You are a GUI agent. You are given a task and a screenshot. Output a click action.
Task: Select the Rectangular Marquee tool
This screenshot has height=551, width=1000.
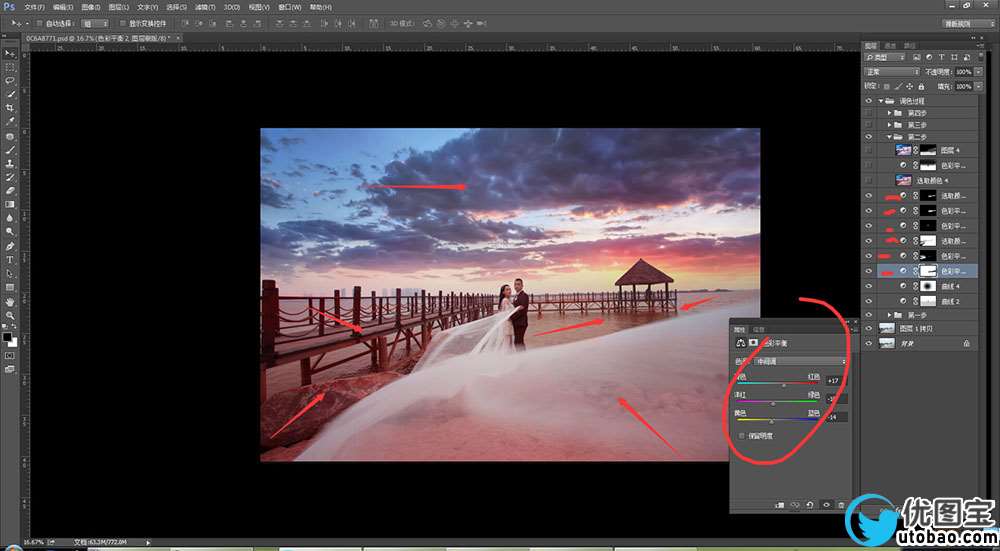pos(10,67)
